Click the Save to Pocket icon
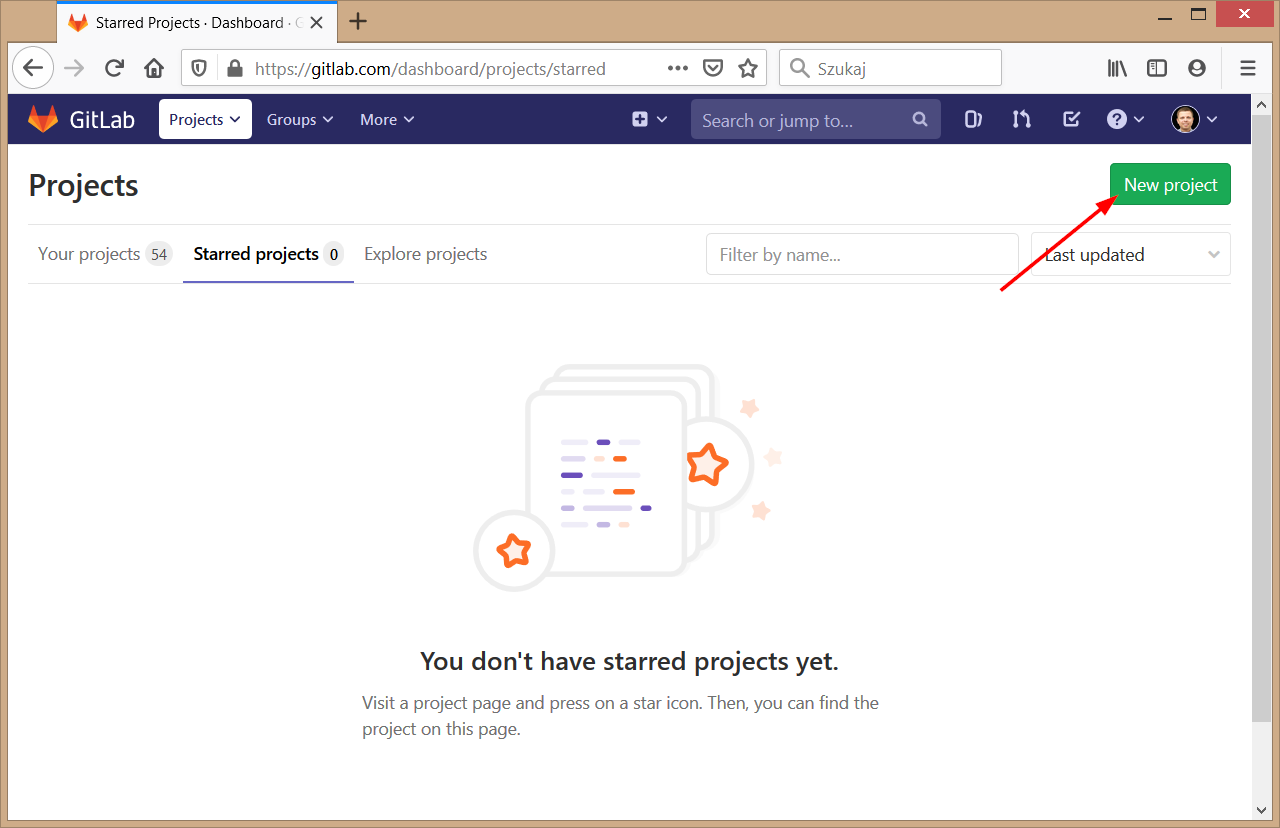1280x828 pixels. pyautogui.click(x=713, y=68)
